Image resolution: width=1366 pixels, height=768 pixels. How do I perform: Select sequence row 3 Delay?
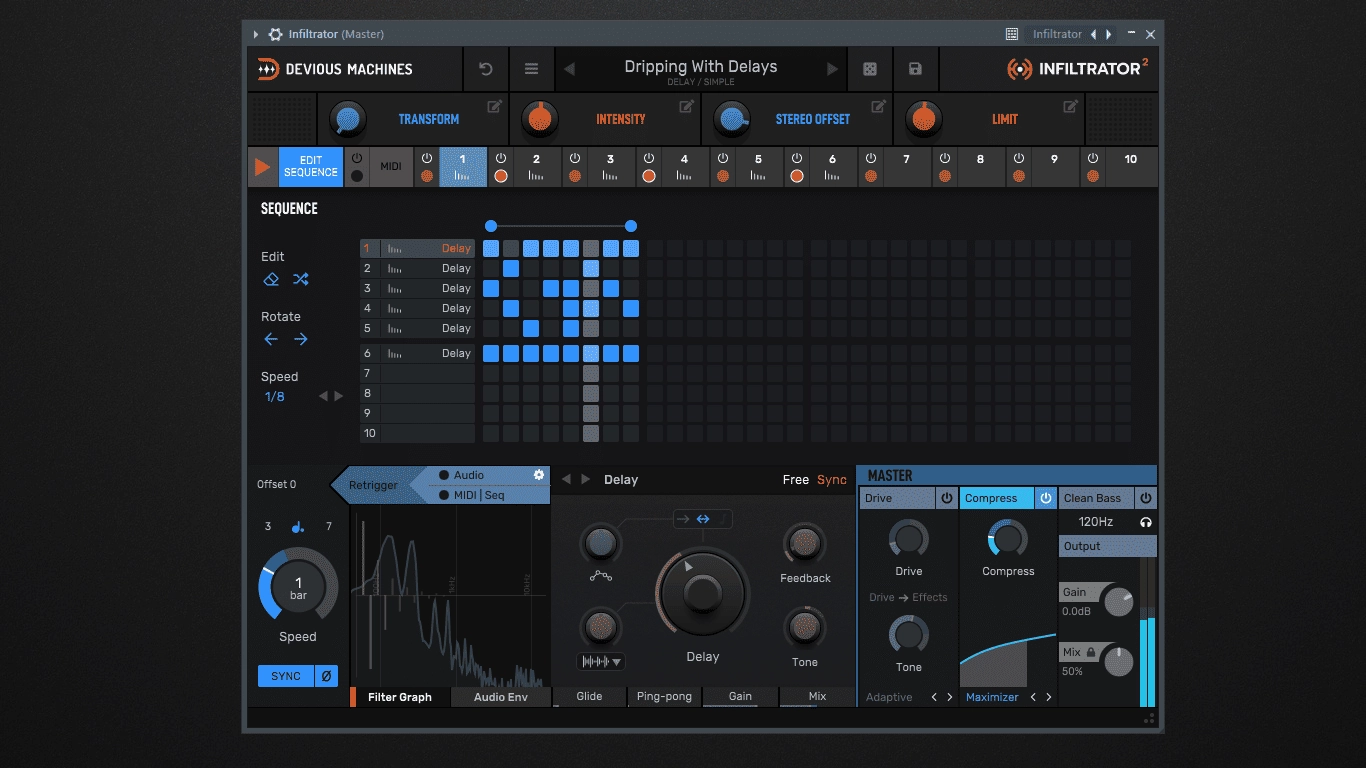coord(417,288)
